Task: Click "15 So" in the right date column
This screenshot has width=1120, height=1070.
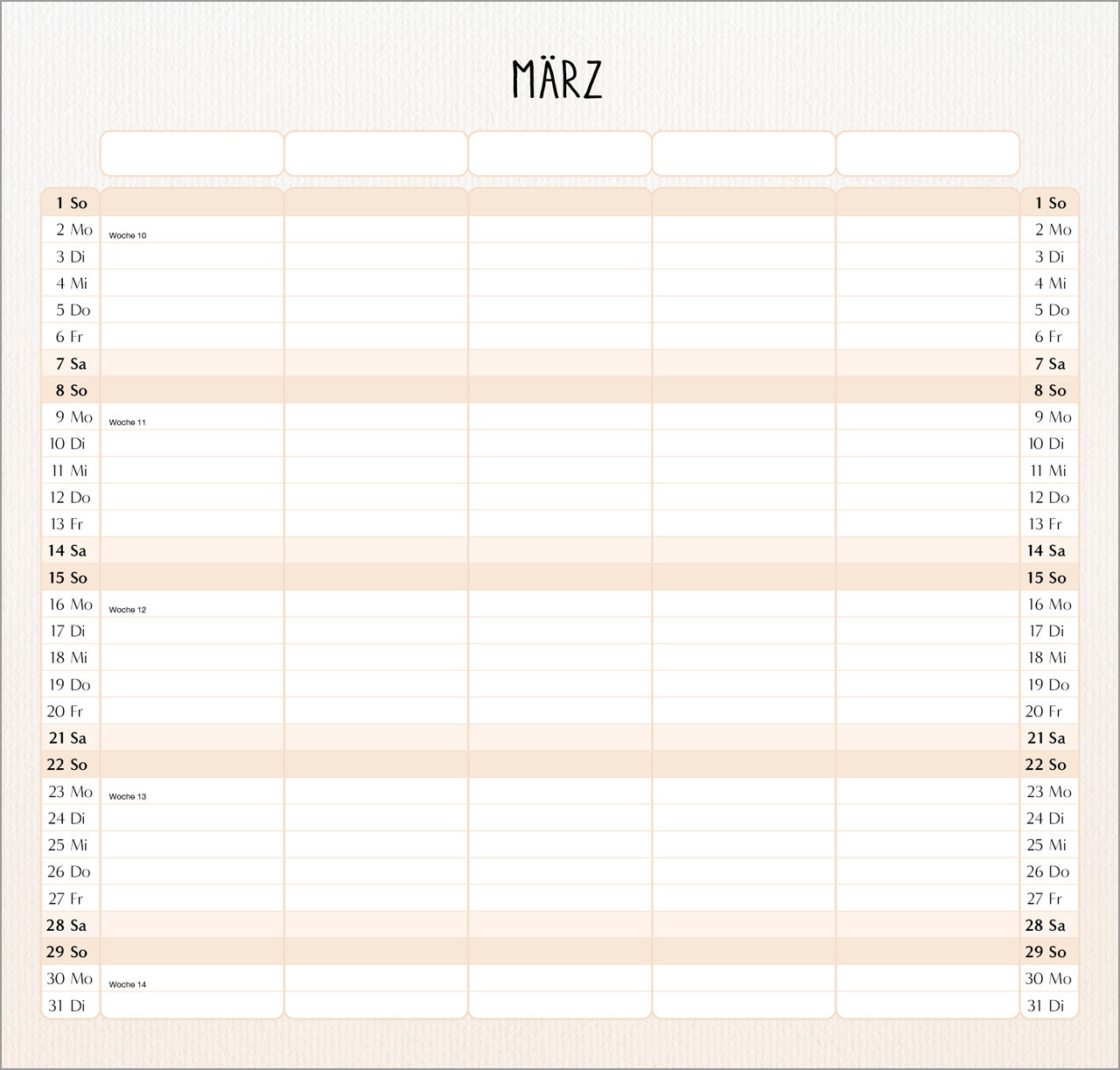Action: [x=1046, y=577]
